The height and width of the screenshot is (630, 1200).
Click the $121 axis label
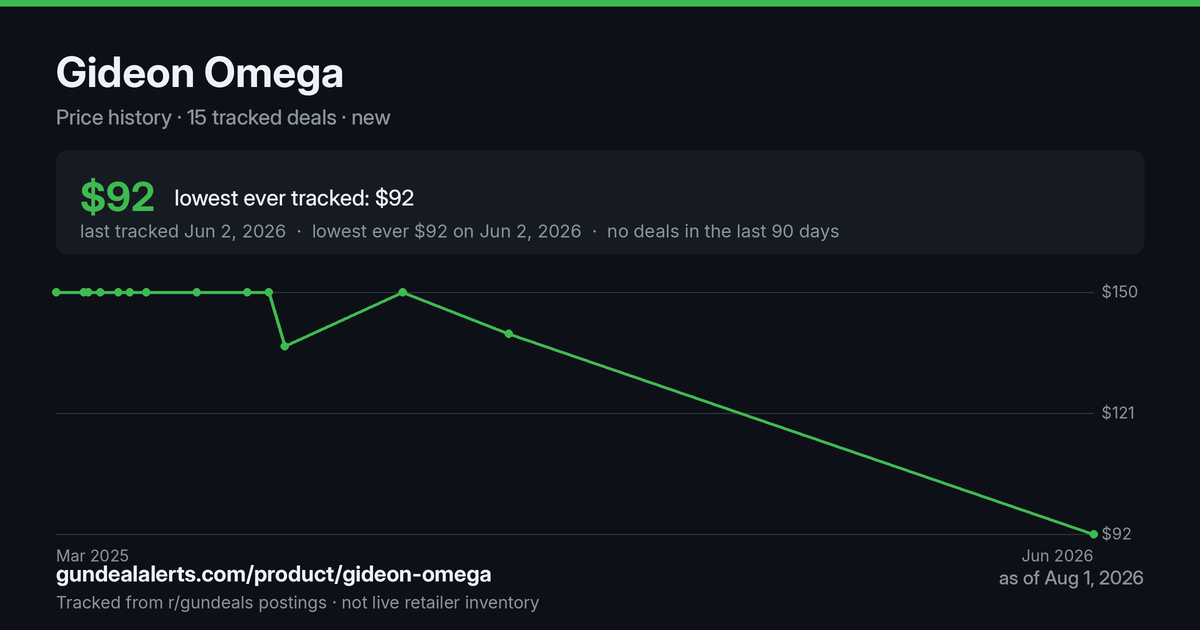point(1119,413)
